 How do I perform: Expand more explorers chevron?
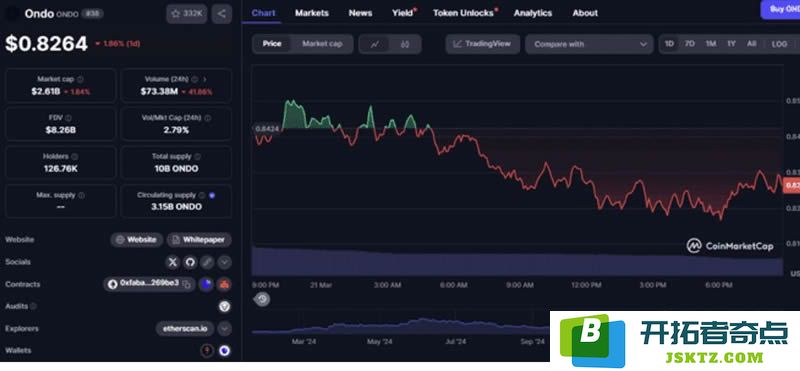point(224,329)
